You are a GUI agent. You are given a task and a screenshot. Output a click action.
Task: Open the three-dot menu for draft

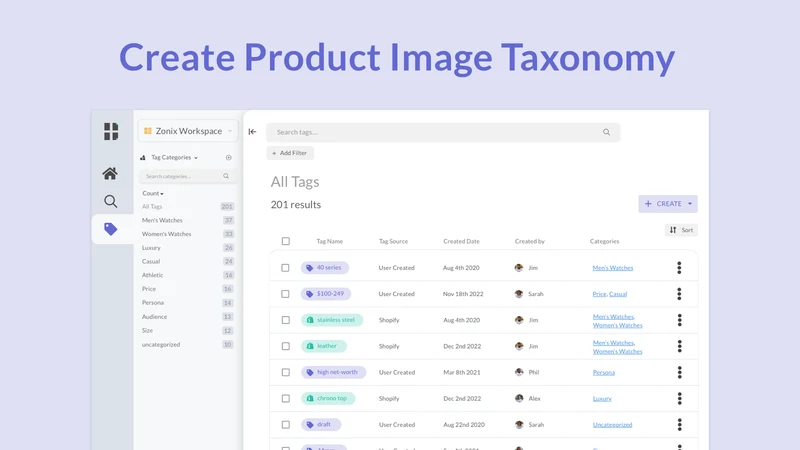679,424
